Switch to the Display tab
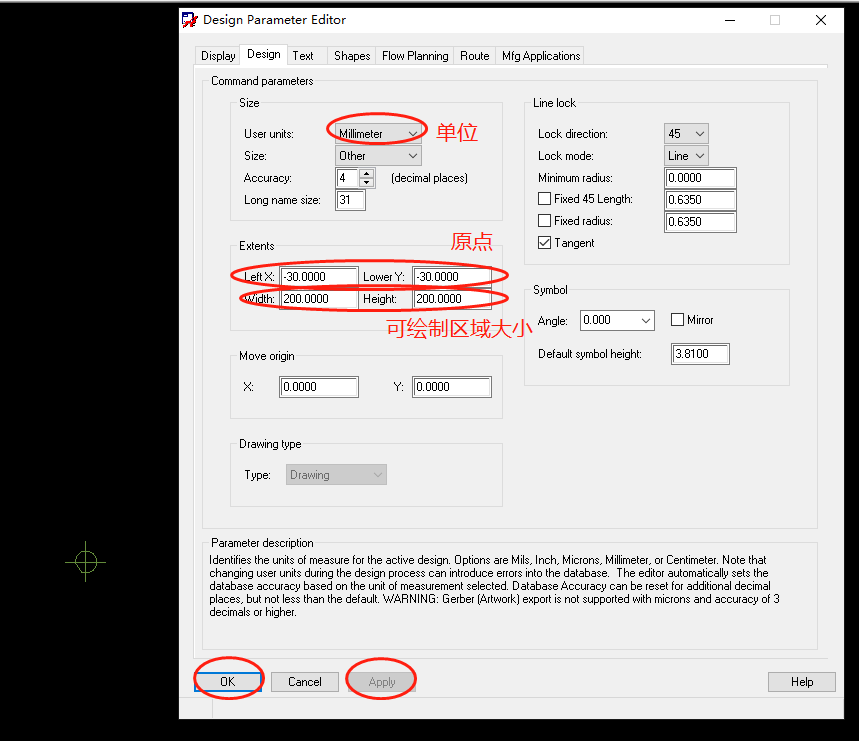The width and height of the screenshot is (859, 741). (218, 56)
